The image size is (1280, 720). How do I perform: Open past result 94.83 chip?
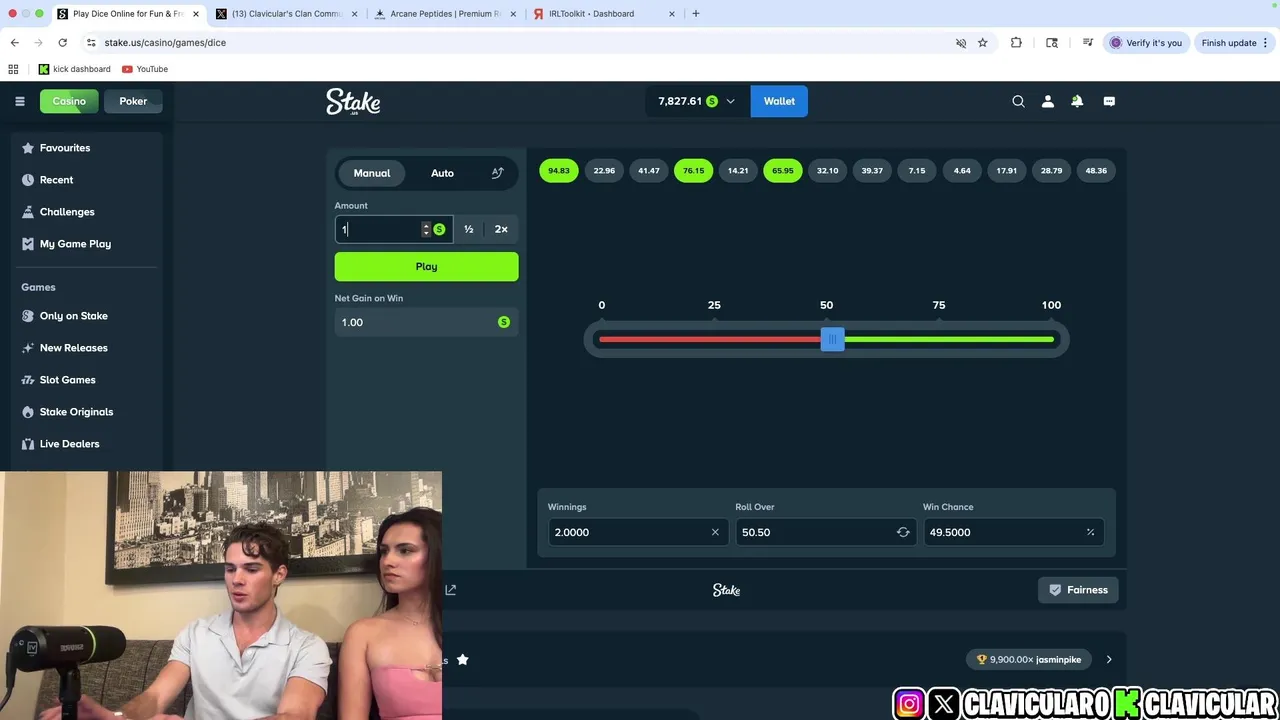click(x=559, y=171)
